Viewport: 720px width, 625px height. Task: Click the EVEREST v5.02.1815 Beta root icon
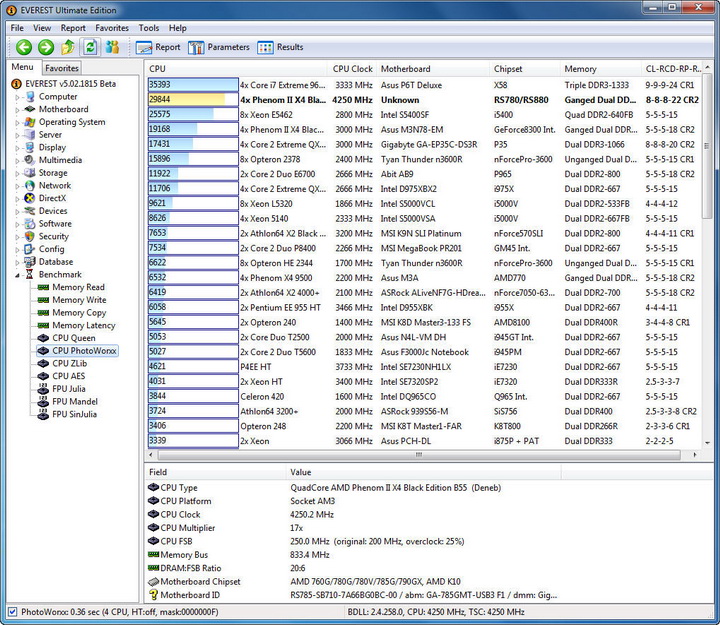[x=16, y=84]
